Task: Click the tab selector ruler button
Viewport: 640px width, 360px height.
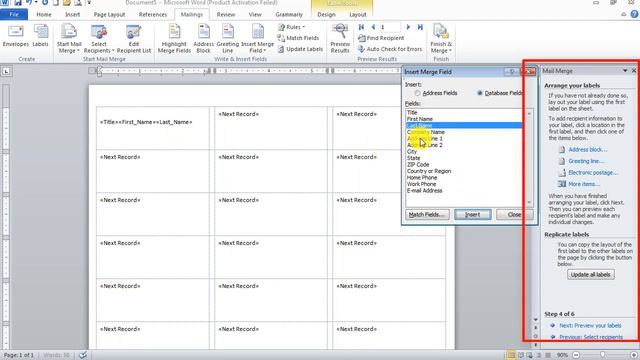Action: (6, 71)
